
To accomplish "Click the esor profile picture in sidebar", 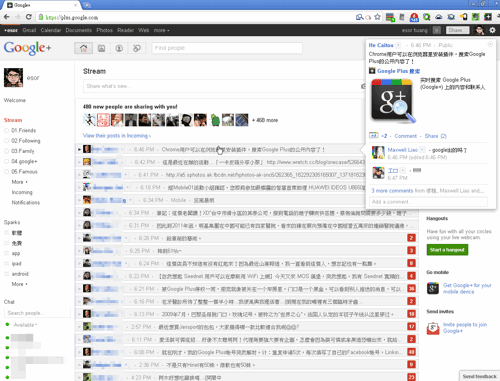I will (13, 78).
